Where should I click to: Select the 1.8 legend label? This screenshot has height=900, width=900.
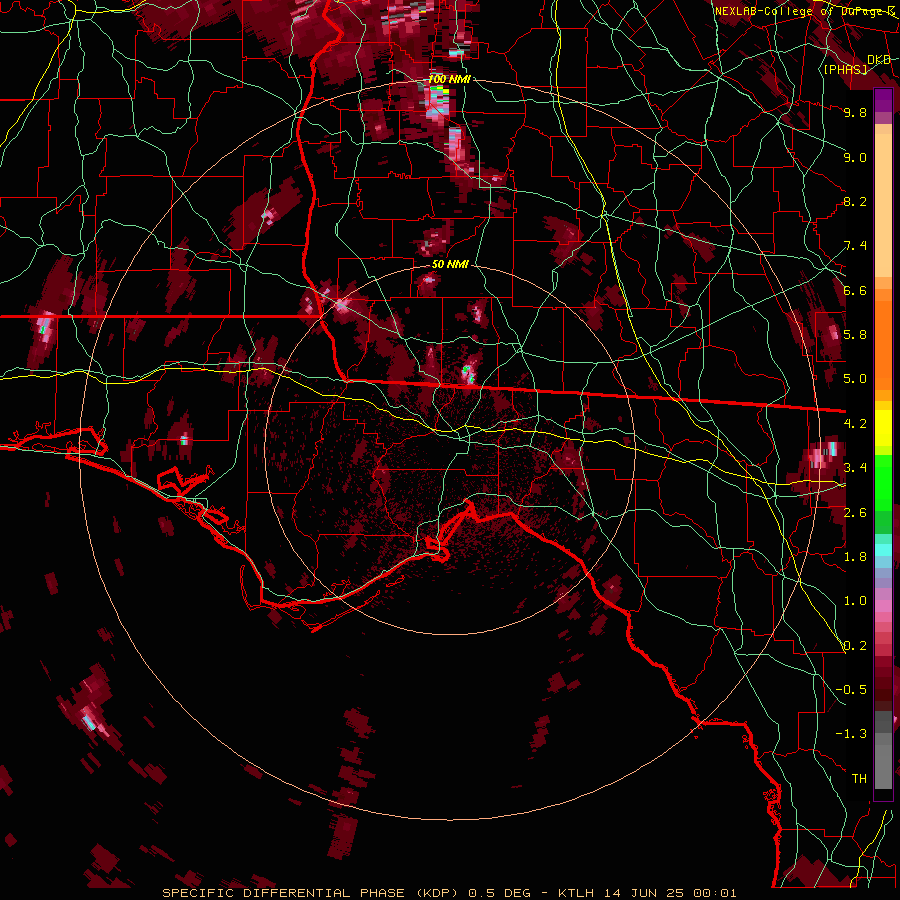pos(855,557)
